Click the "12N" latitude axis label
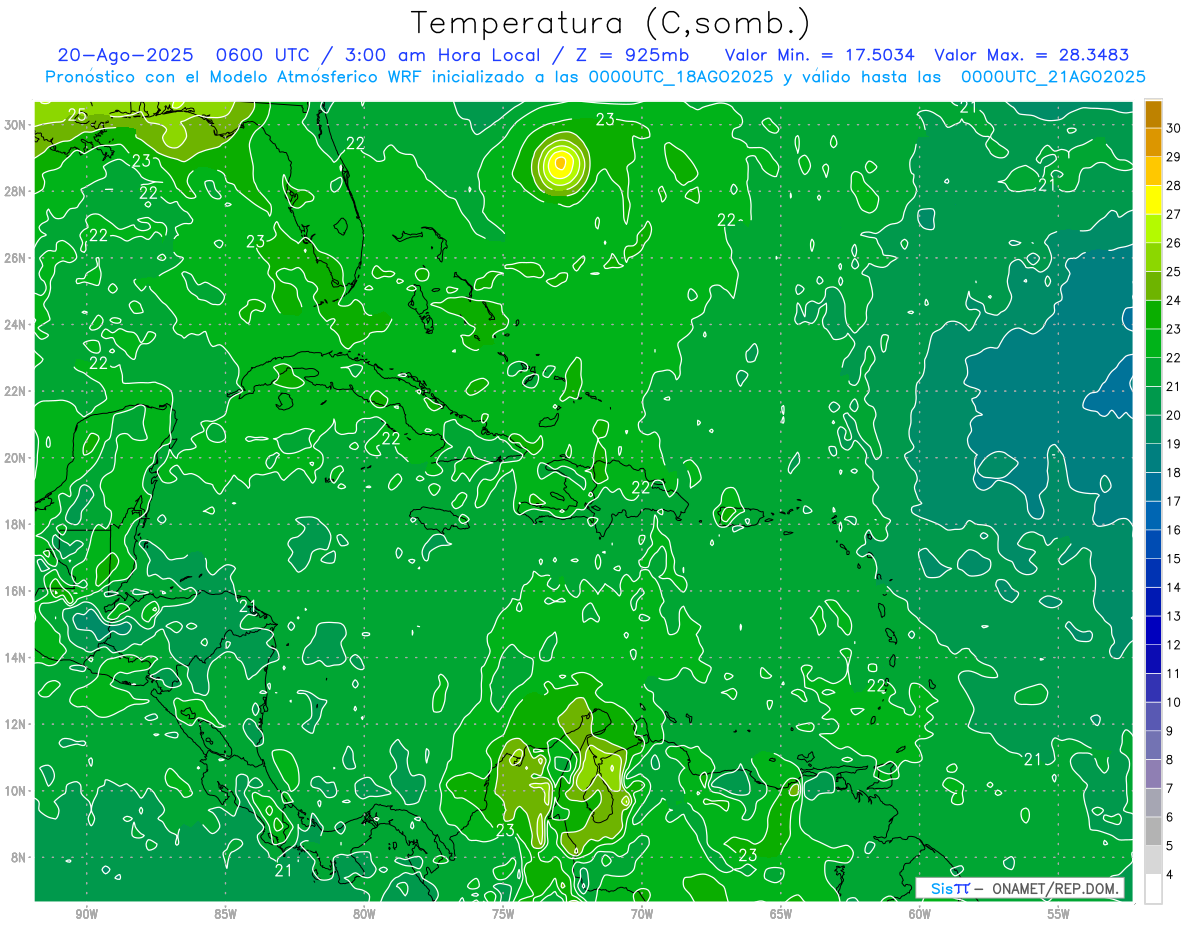Image resolution: width=1200 pixels, height=927 pixels. click(x=16, y=724)
